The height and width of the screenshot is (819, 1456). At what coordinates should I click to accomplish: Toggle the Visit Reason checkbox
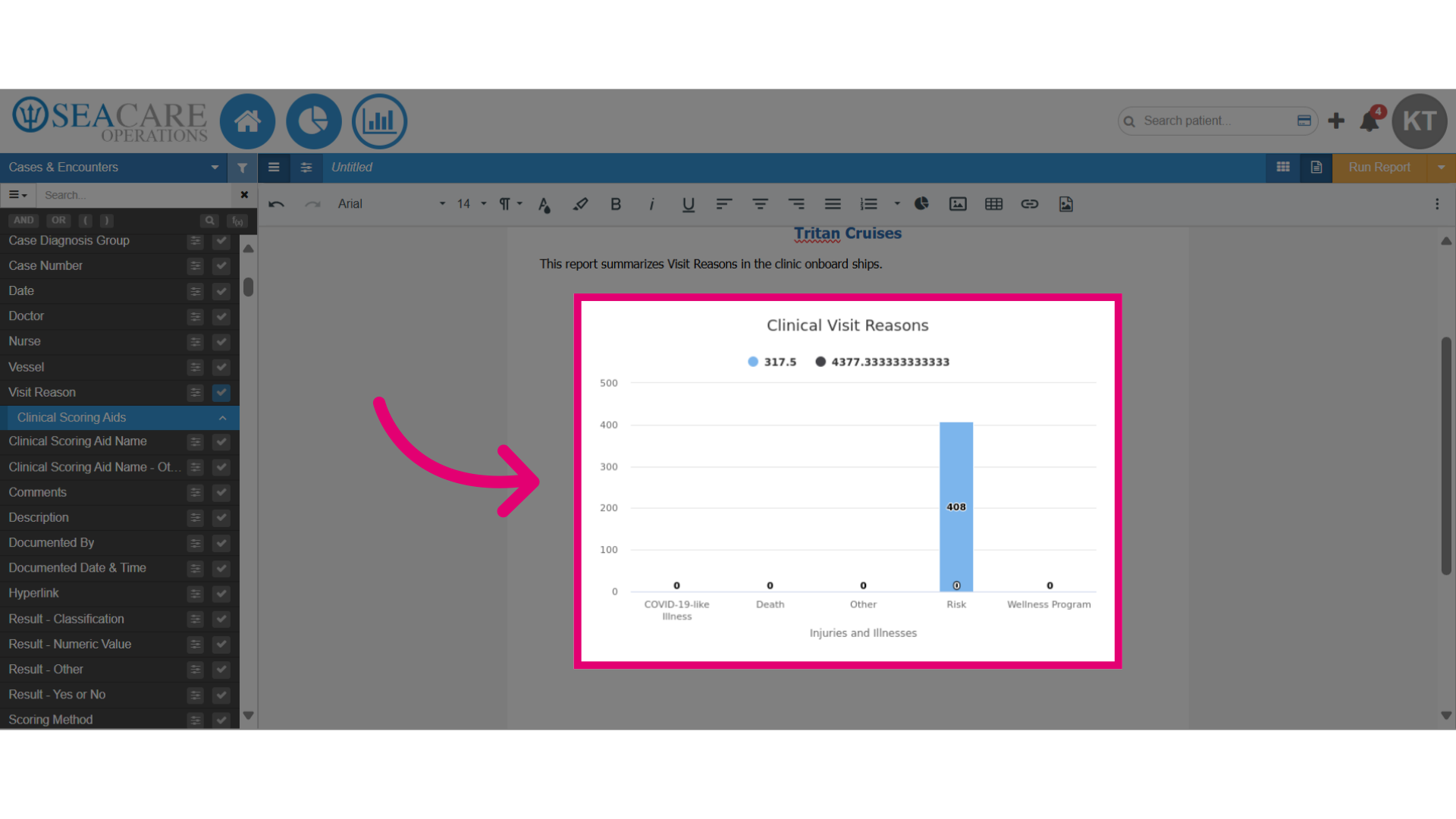click(x=221, y=393)
